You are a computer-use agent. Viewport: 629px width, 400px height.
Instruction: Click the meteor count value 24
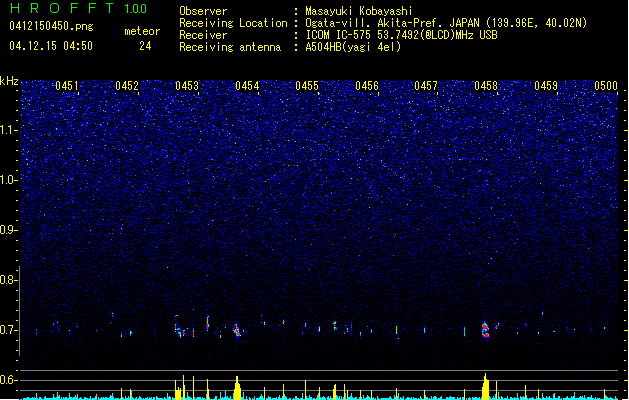(145, 46)
